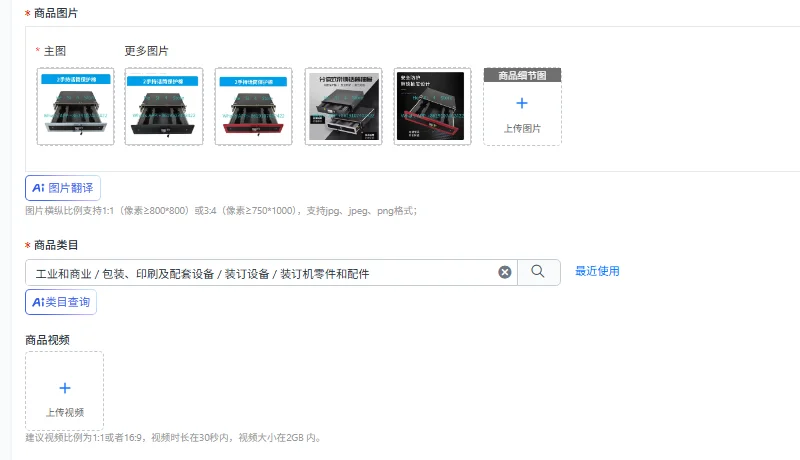This screenshot has width=800, height=460.
Task: Click the plus icon above 上传视频
Action: pos(65,388)
